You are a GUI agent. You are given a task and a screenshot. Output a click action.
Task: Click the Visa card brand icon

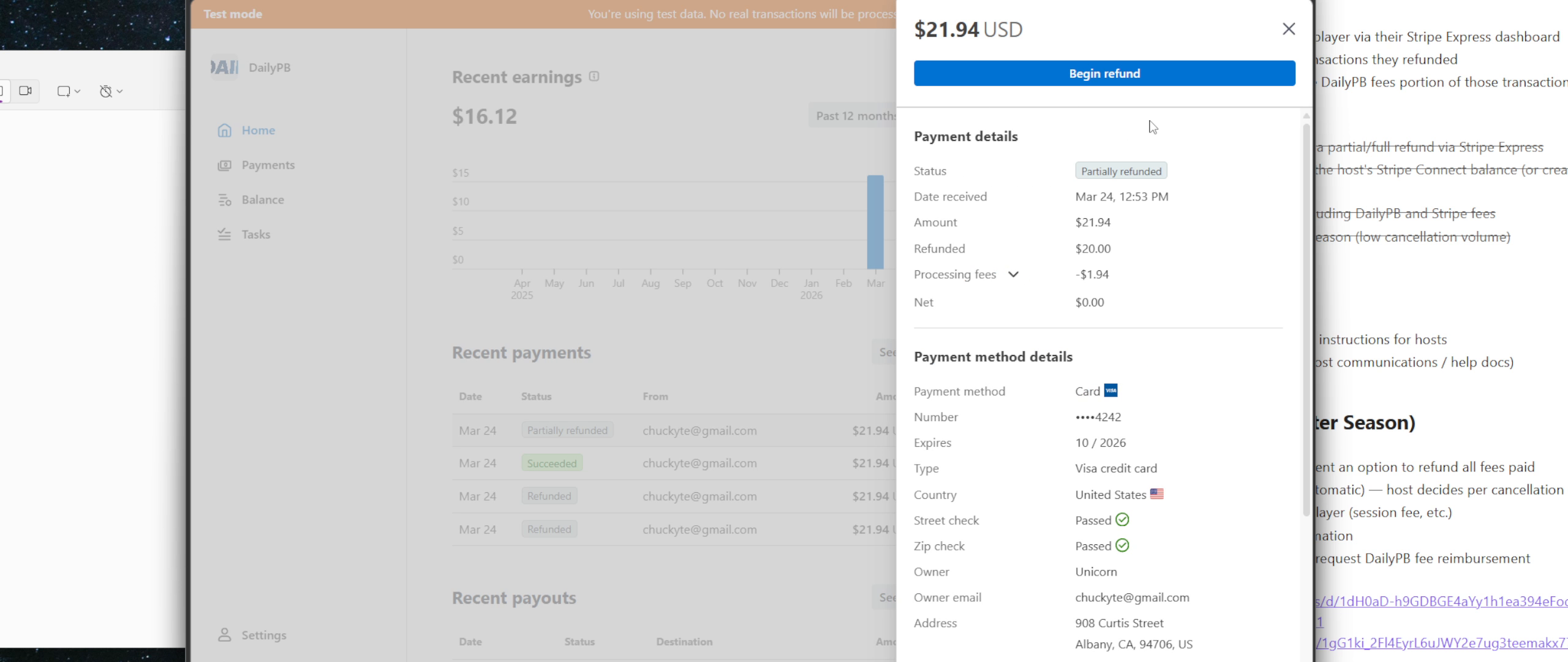[x=1110, y=390]
